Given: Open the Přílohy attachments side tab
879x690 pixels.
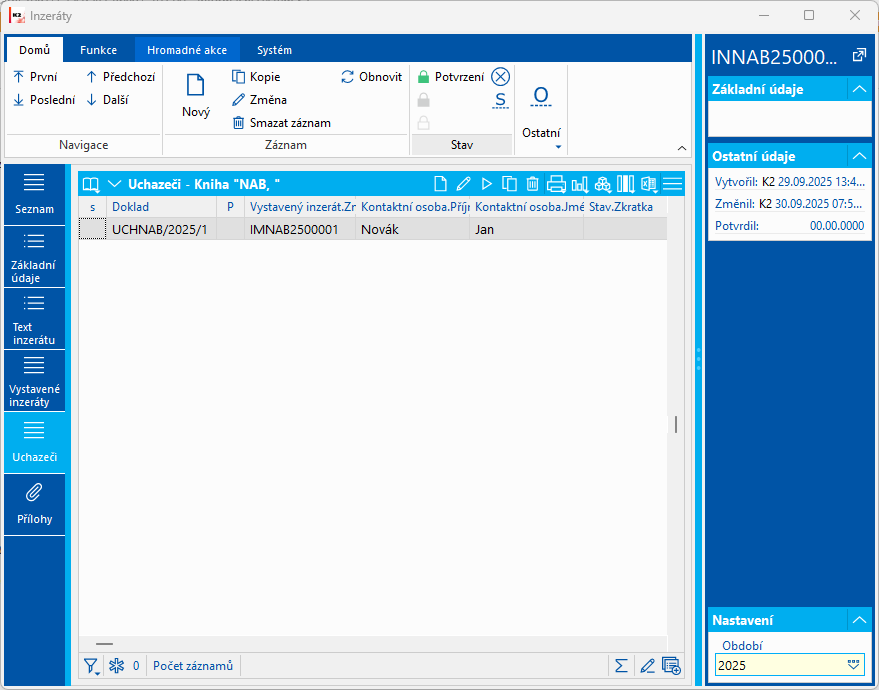Looking at the screenshot, I should click(x=34, y=505).
